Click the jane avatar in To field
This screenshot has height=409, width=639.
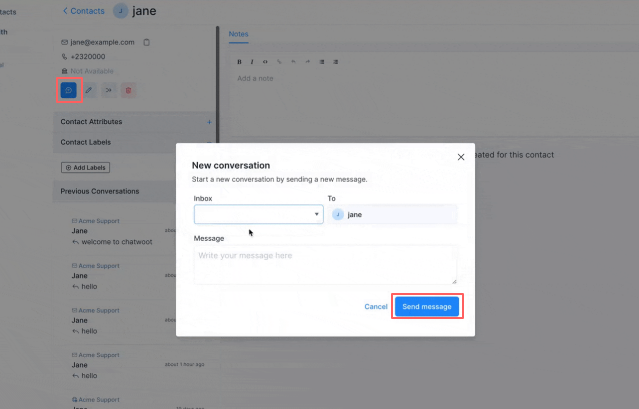coord(338,214)
